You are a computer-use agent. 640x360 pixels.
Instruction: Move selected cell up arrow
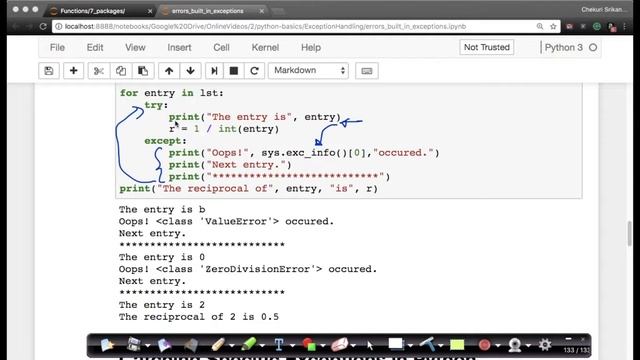point(169,71)
